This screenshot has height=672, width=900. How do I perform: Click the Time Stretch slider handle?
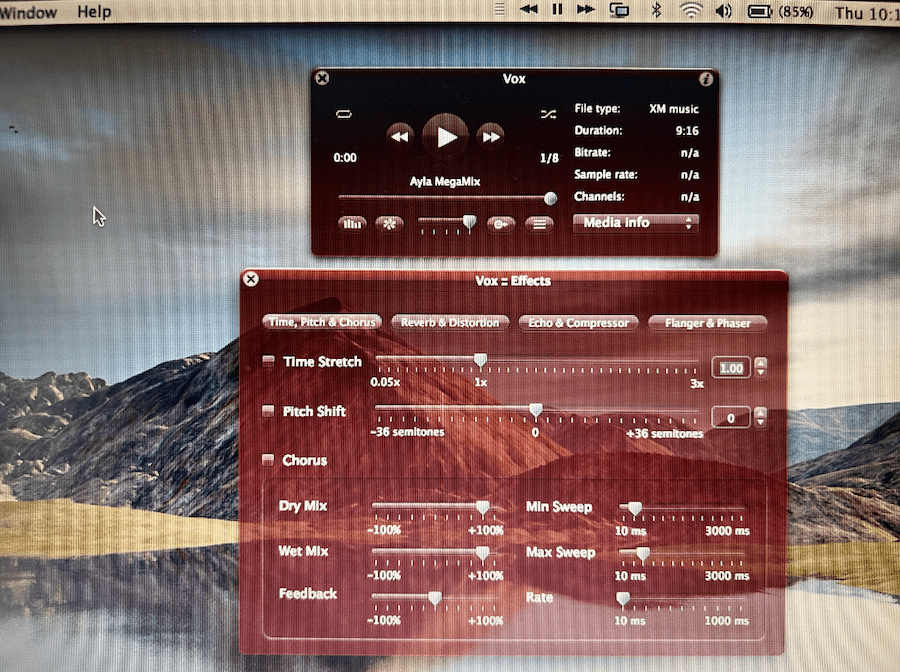[480, 360]
